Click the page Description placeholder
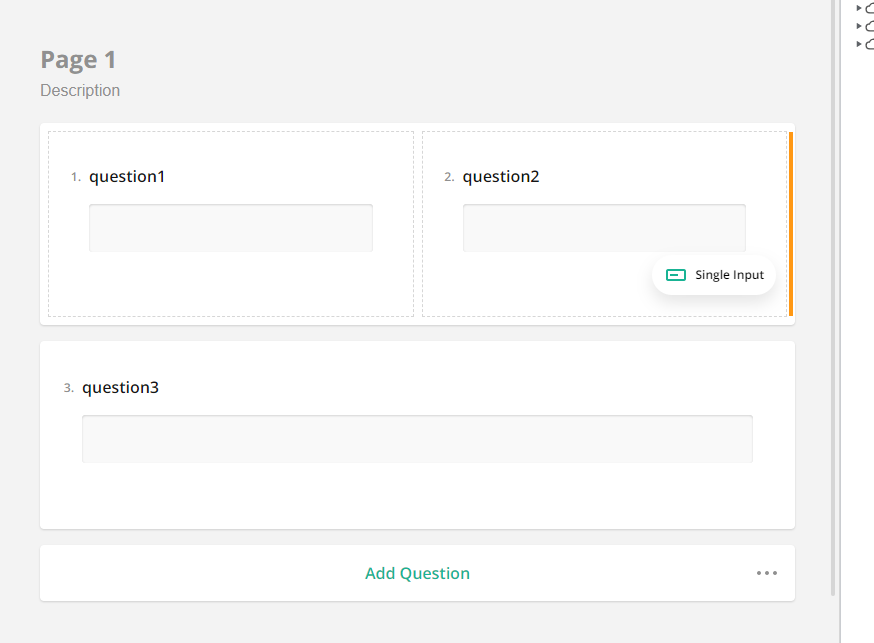Screen dimensions: 874x643 (80, 90)
